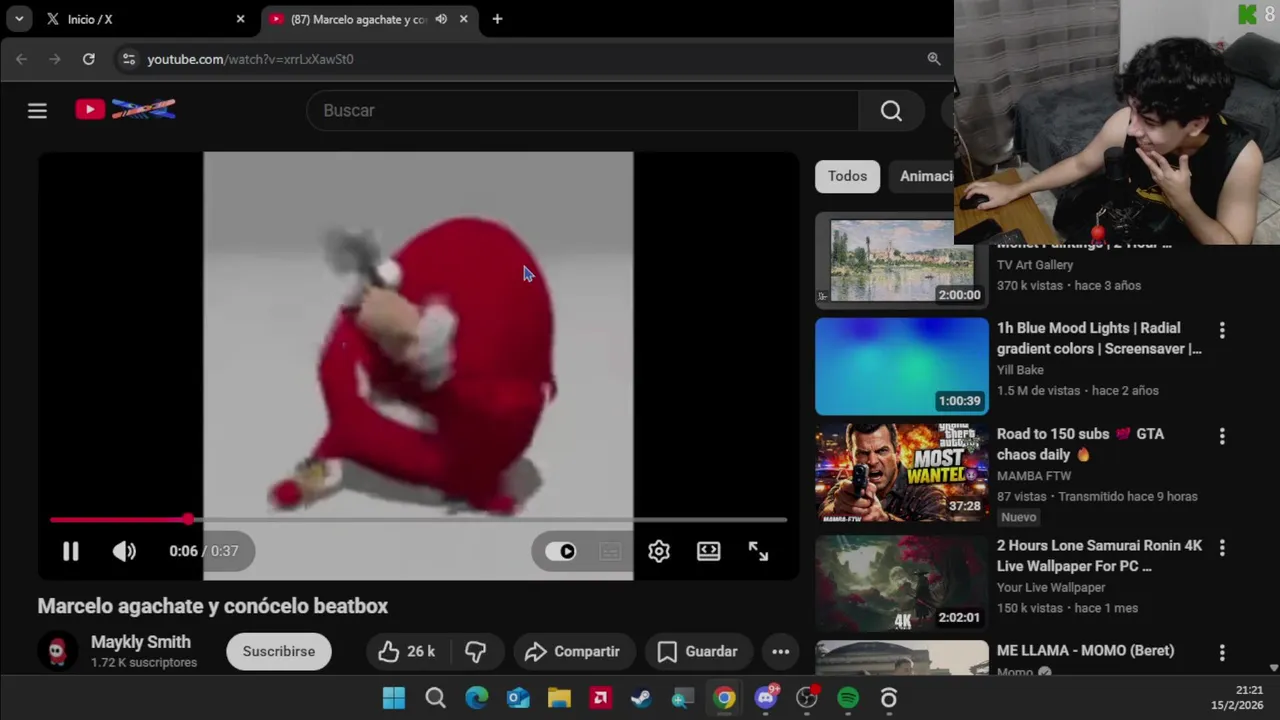Open Steam from taskbar

click(642, 698)
